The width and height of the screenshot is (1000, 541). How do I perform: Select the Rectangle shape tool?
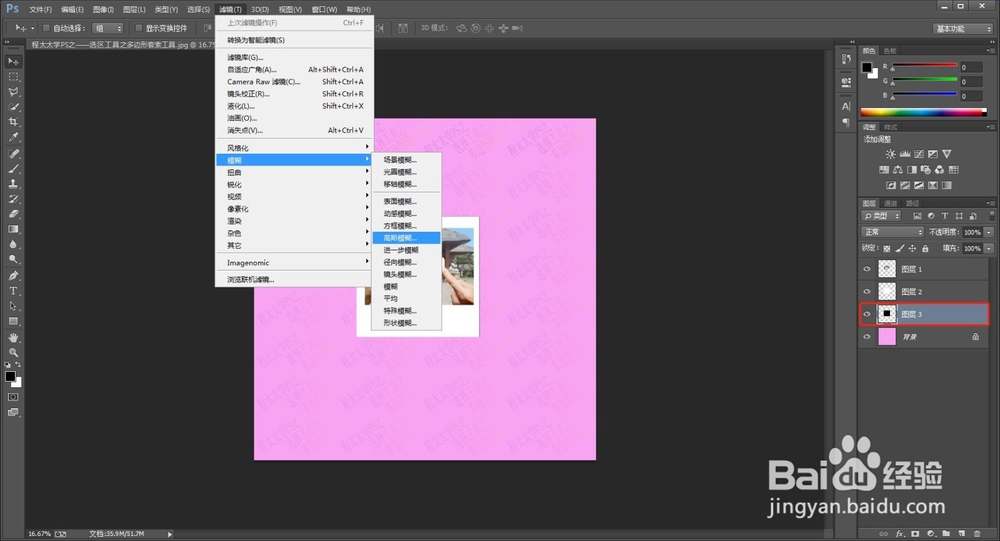point(13,322)
